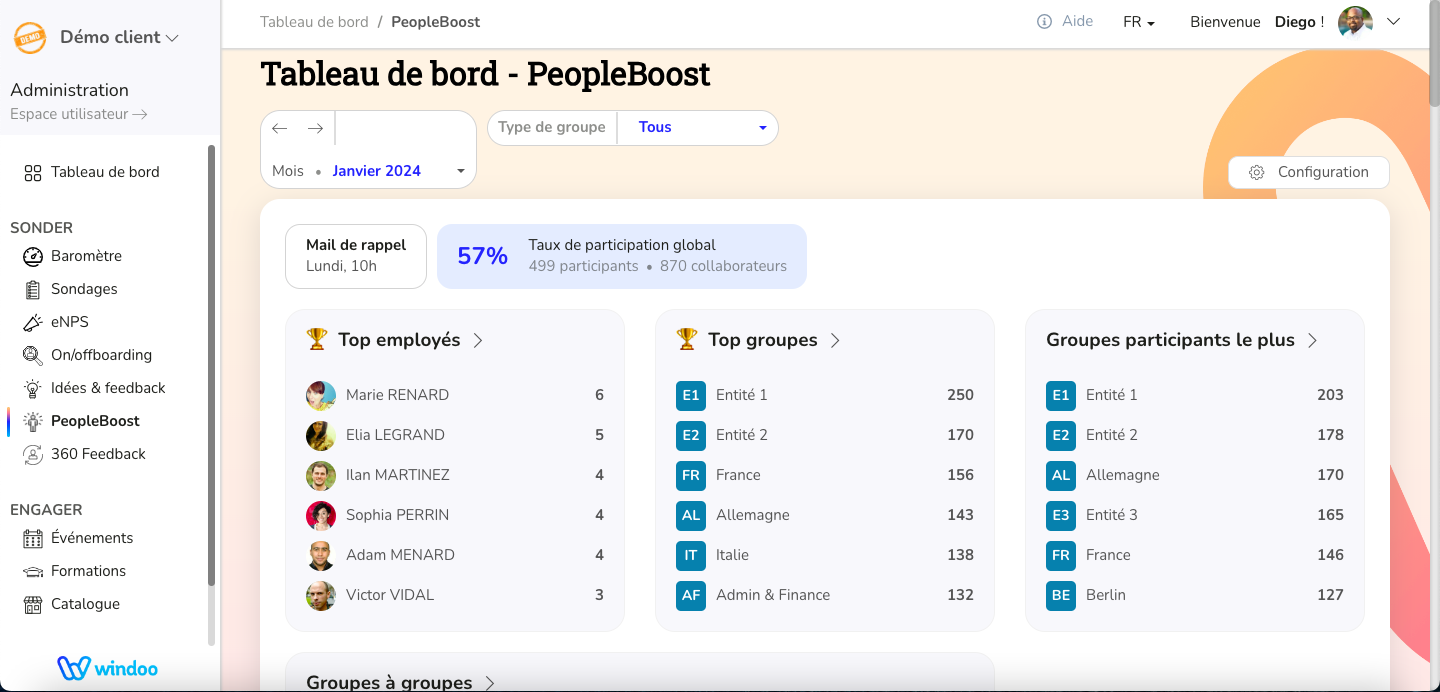Click the Idées & feedback lightbulb icon
The width and height of the screenshot is (1440, 692).
click(x=33, y=388)
